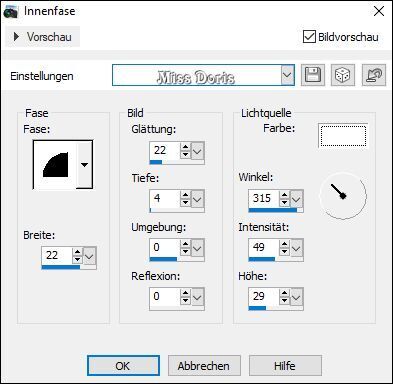Image resolution: width=393 pixels, height=384 pixels.
Task: Click the randomize parameters dice icon
Action: coord(343,75)
